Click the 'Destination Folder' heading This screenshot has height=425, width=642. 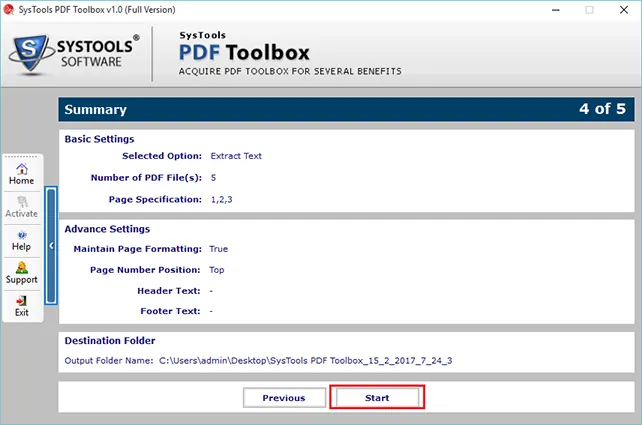(x=110, y=341)
